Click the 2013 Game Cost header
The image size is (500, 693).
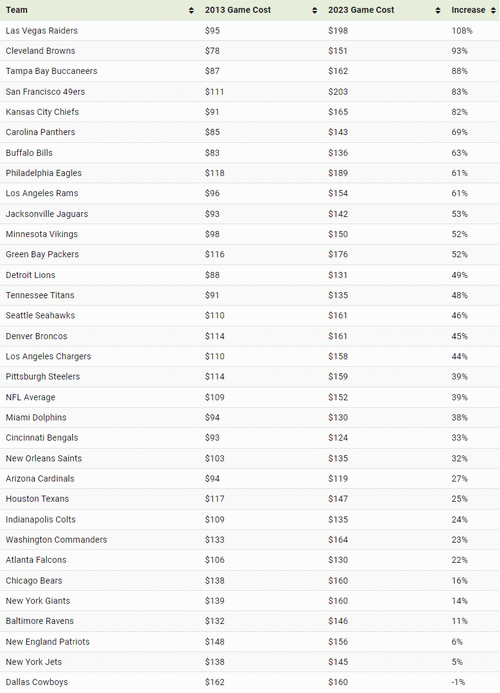click(238, 10)
